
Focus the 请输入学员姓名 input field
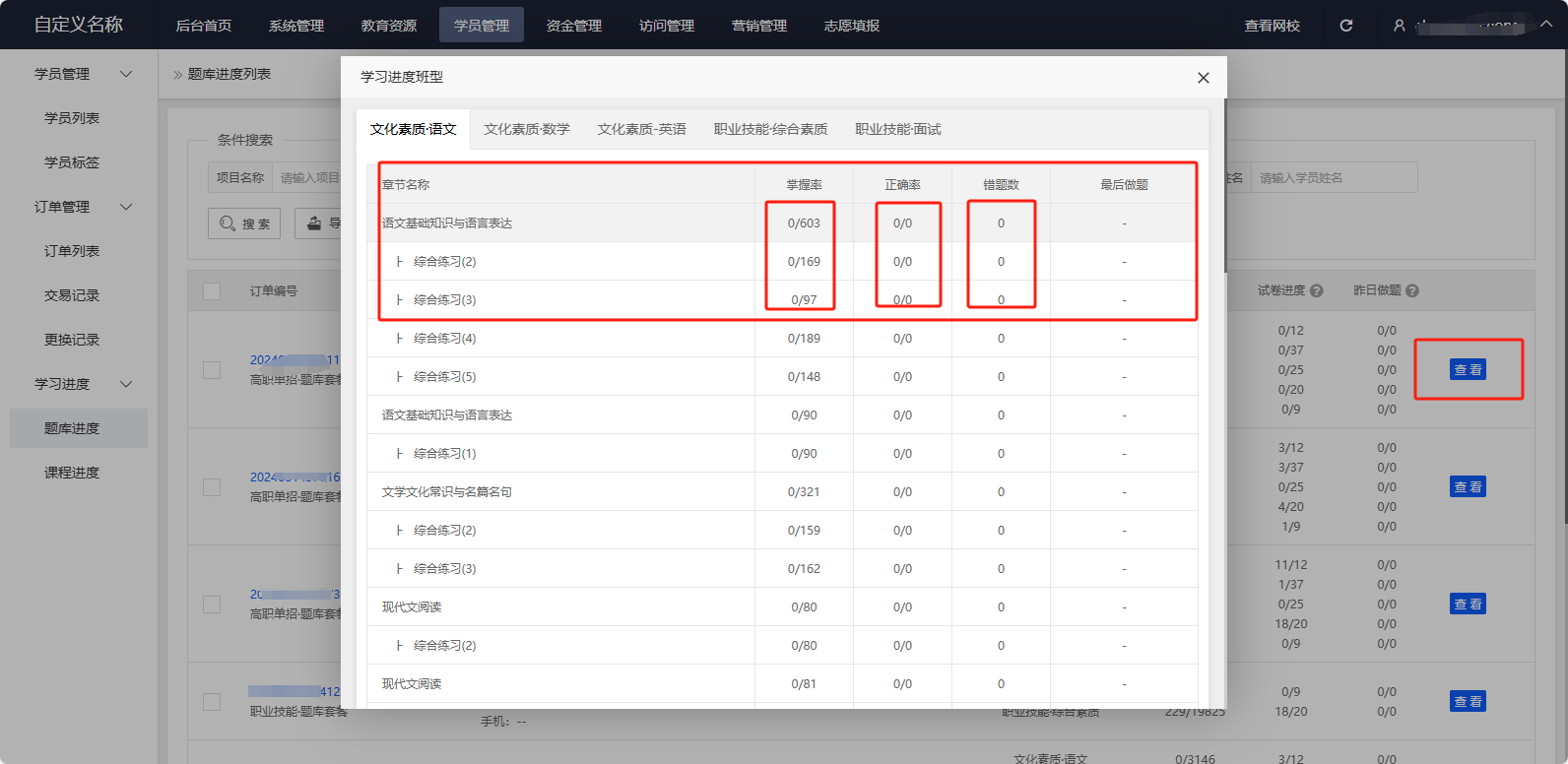coord(1334,177)
